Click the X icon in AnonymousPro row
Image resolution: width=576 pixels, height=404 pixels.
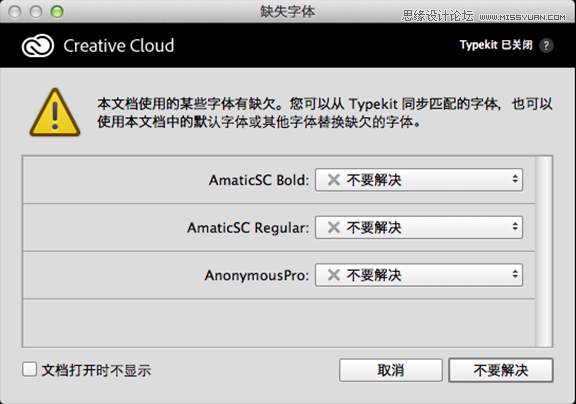334,275
